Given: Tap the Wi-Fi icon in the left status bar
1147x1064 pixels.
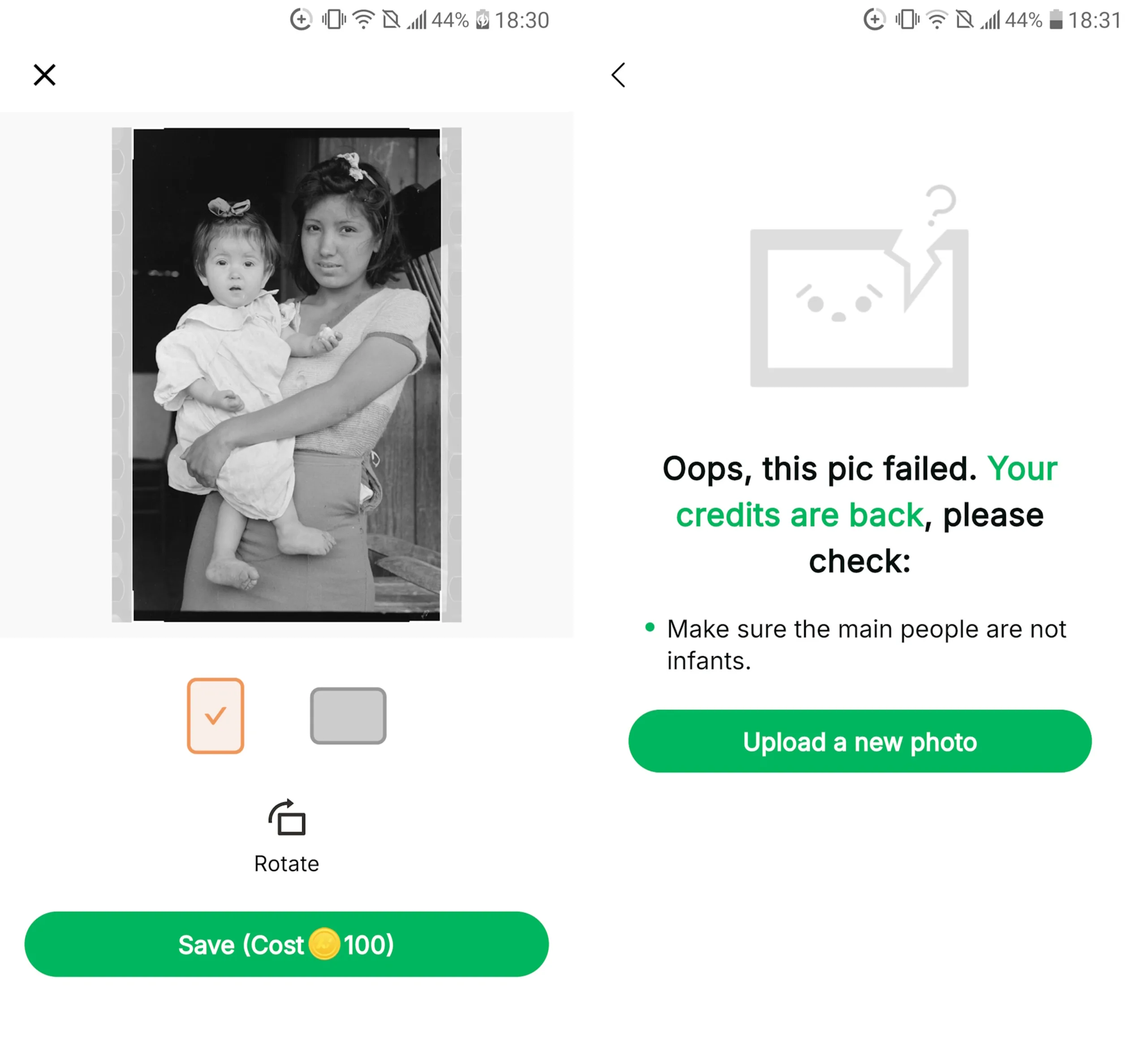Looking at the screenshot, I should pos(363,20).
